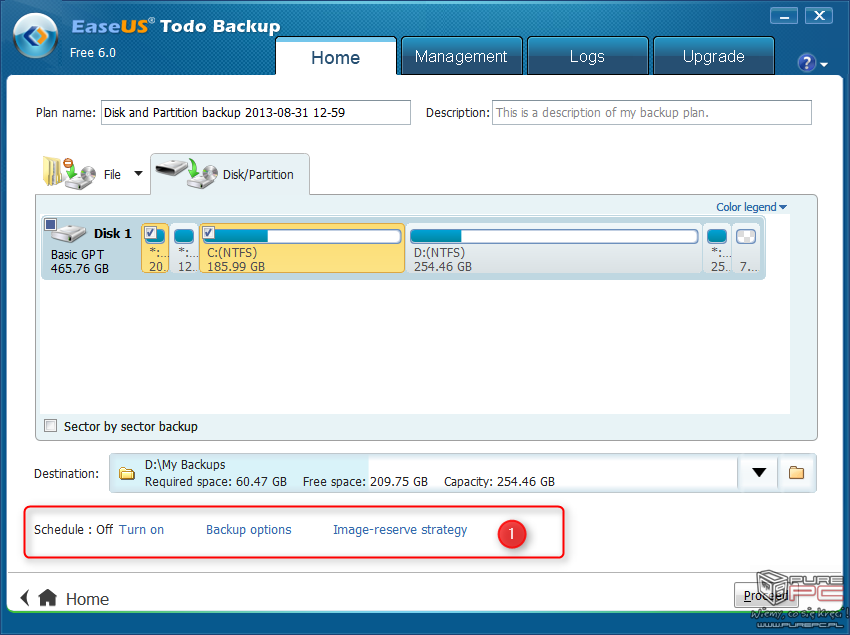
Task: Click the Plan name text field
Action: pyautogui.click(x=255, y=113)
